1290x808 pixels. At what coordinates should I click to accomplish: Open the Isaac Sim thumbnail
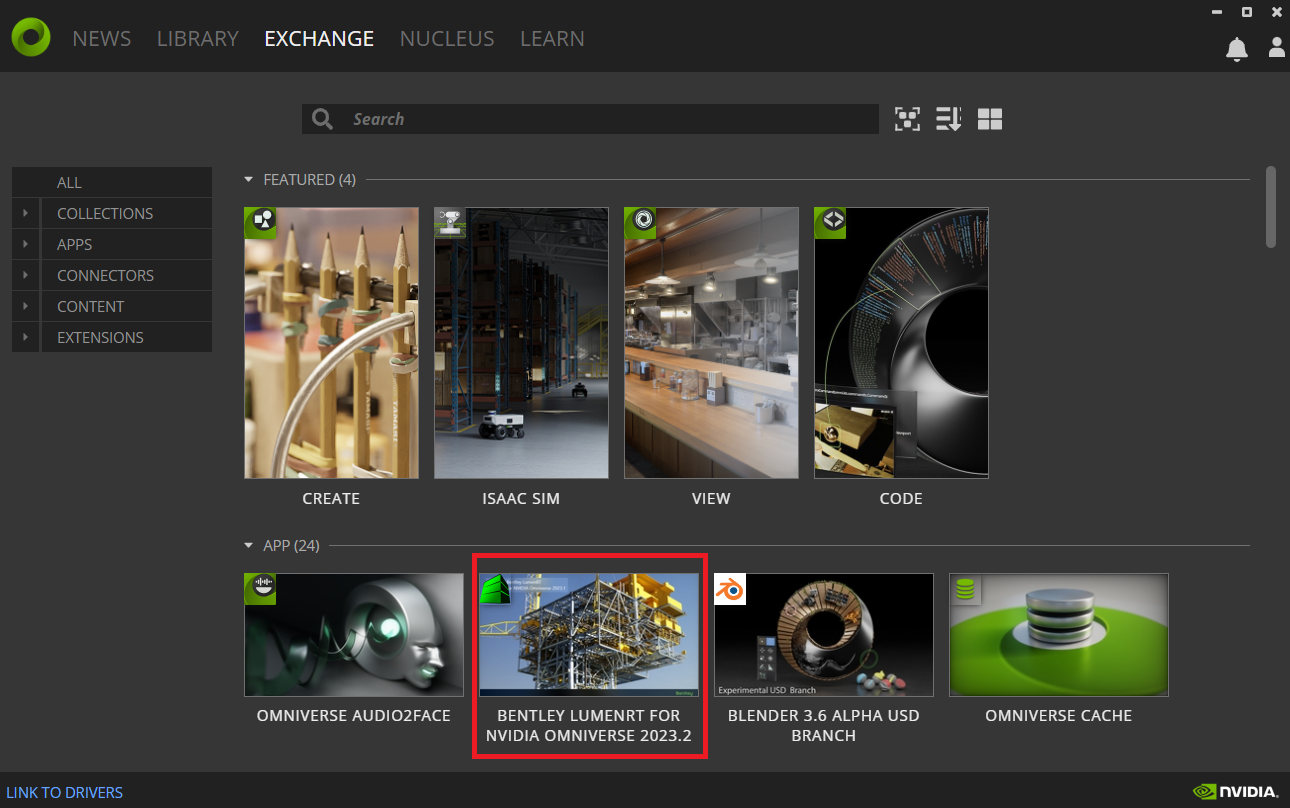coord(521,343)
